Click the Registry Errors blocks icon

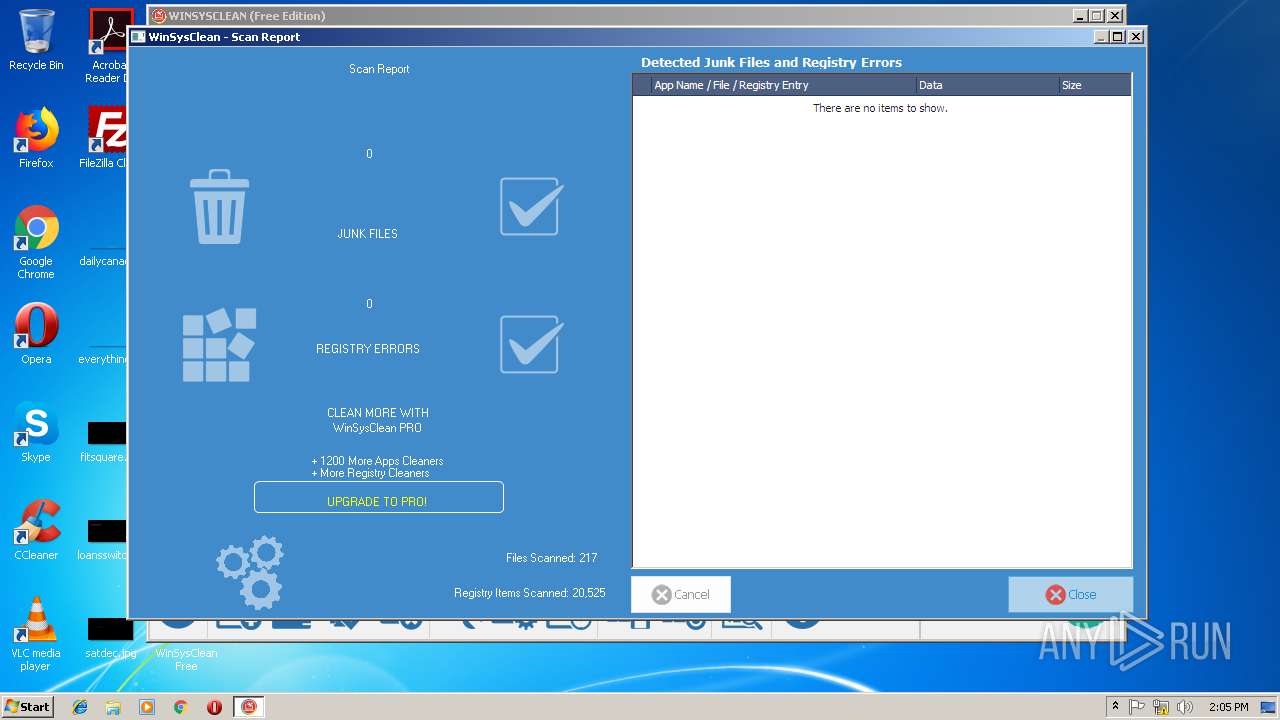click(x=219, y=345)
